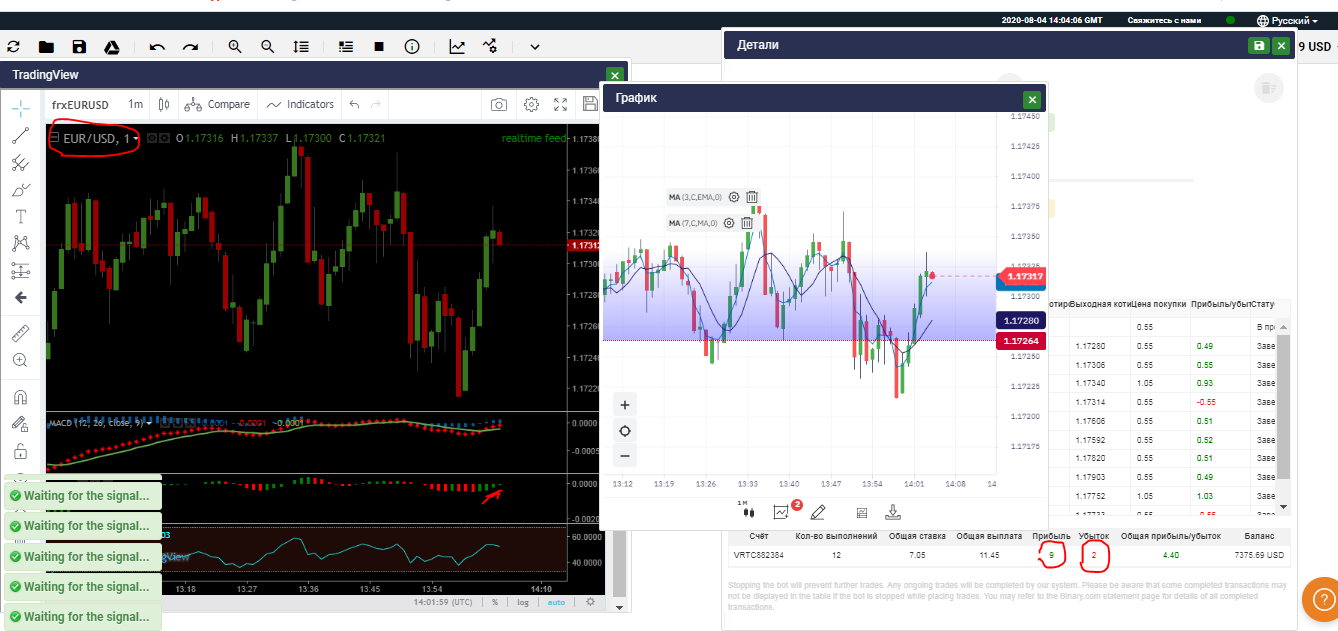Viewport: 1338px width, 631px height.
Task: Open the info circle icon in main toolbar
Action: pyautogui.click(x=412, y=46)
